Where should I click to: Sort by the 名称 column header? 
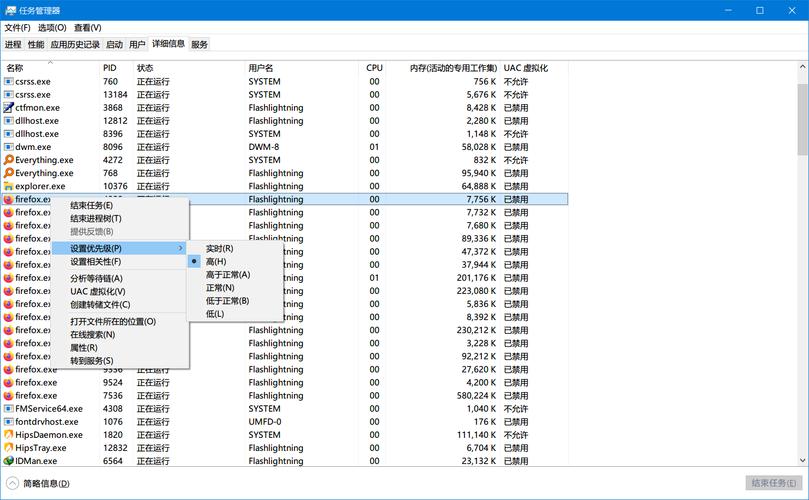tap(50, 68)
